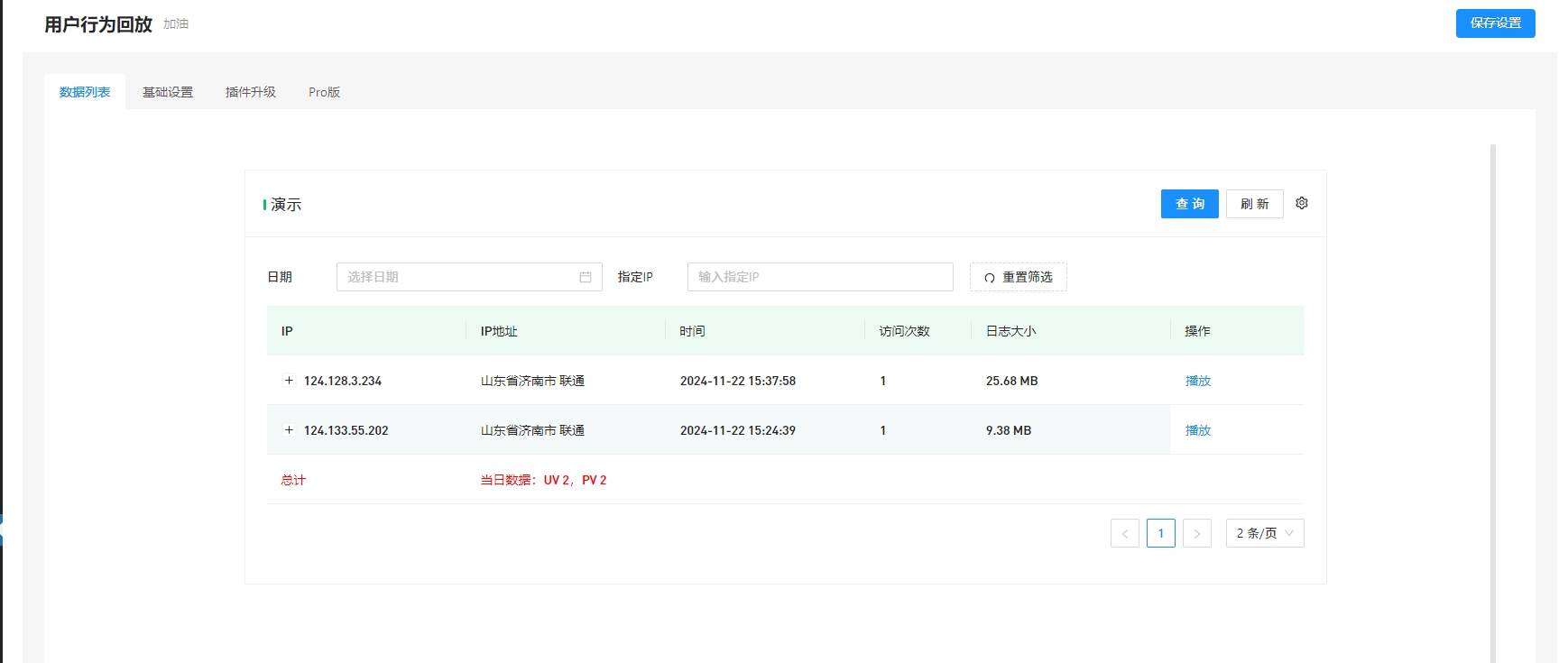Expand row for IP 124.128.3.234
This screenshot has height=663, width=1568.
tap(289, 381)
